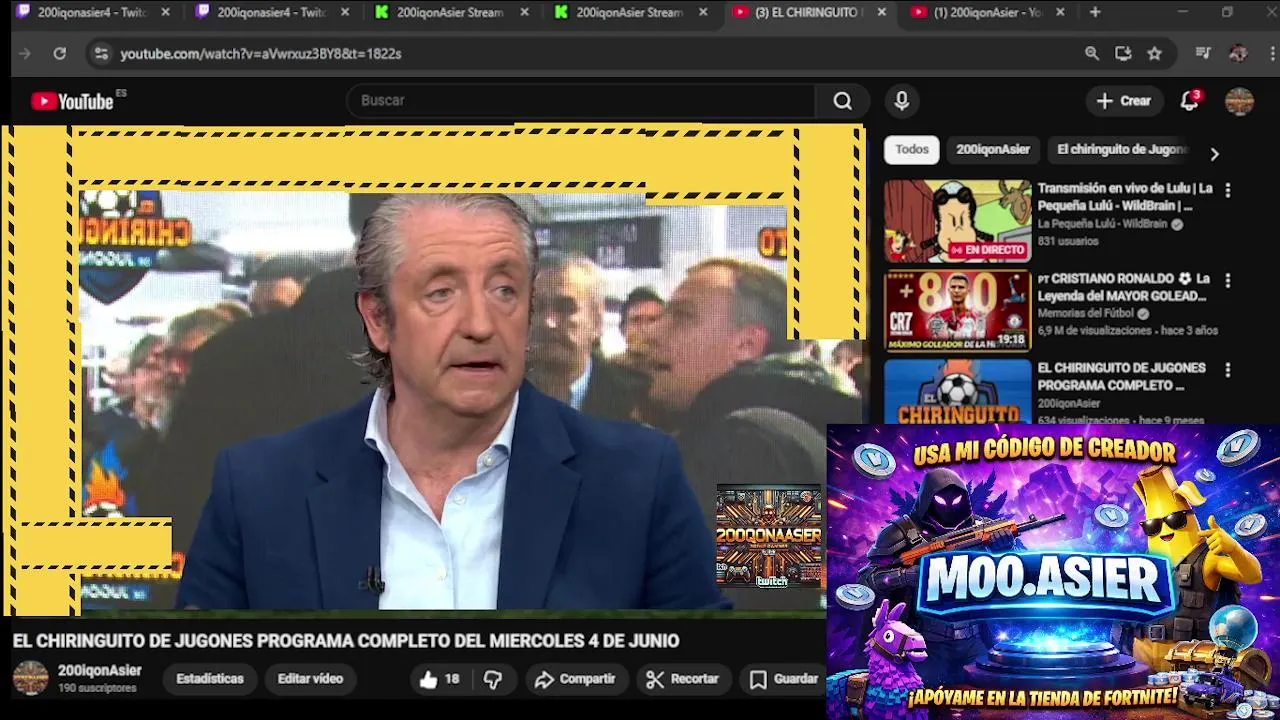The width and height of the screenshot is (1280, 720).
Task: Bookmark this page with the star icon
Action: point(1155,53)
